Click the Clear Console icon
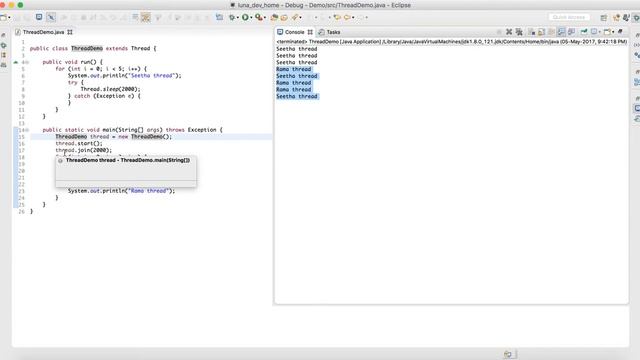The height and width of the screenshot is (360, 640). click(x=531, y=32)
